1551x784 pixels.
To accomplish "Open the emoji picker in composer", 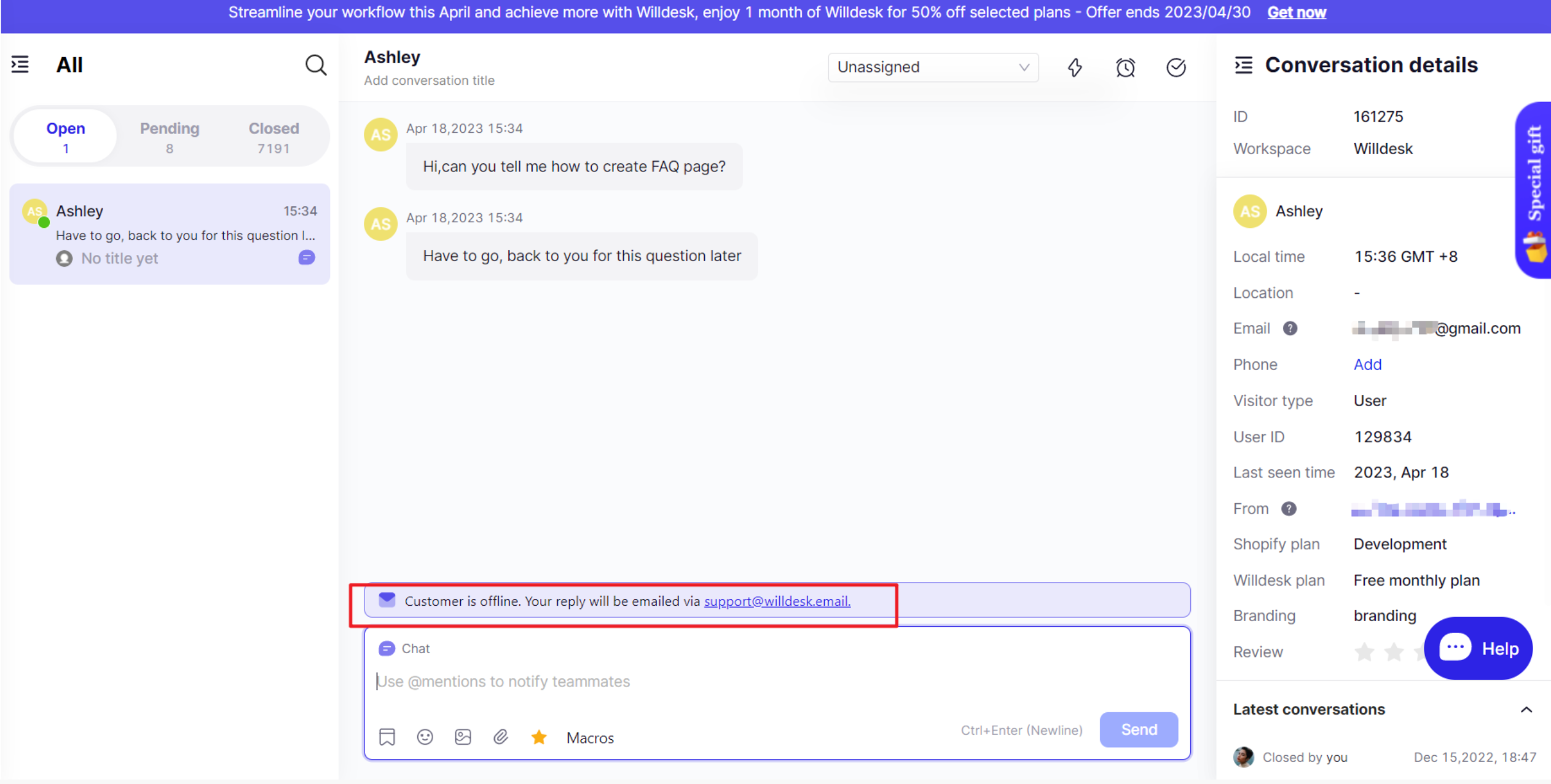I will pyautogui.click(x=425, y=737).
